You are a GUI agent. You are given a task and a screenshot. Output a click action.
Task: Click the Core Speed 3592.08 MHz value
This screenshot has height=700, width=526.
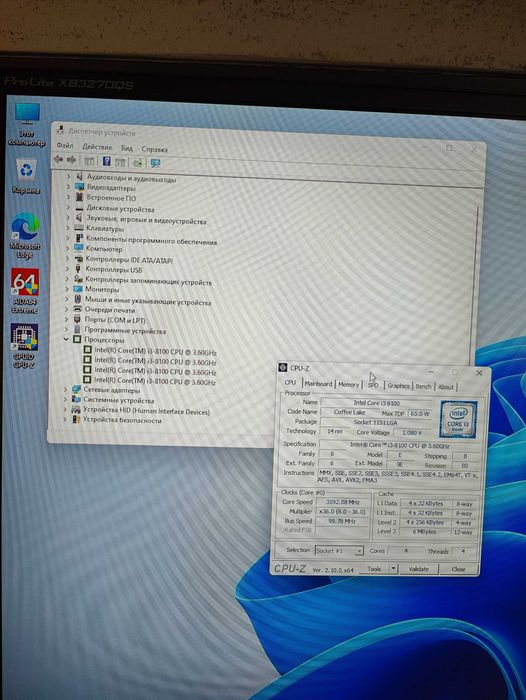[343, 502]
